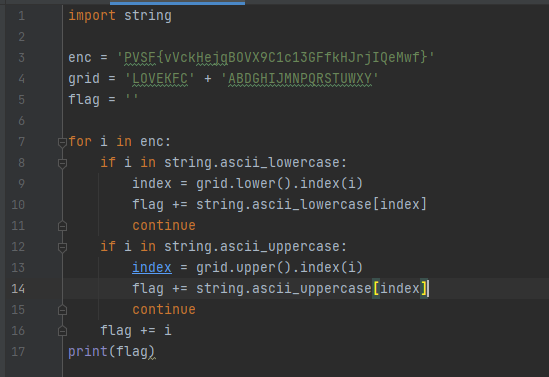Click line number 1 in gutter

[22, 16]
